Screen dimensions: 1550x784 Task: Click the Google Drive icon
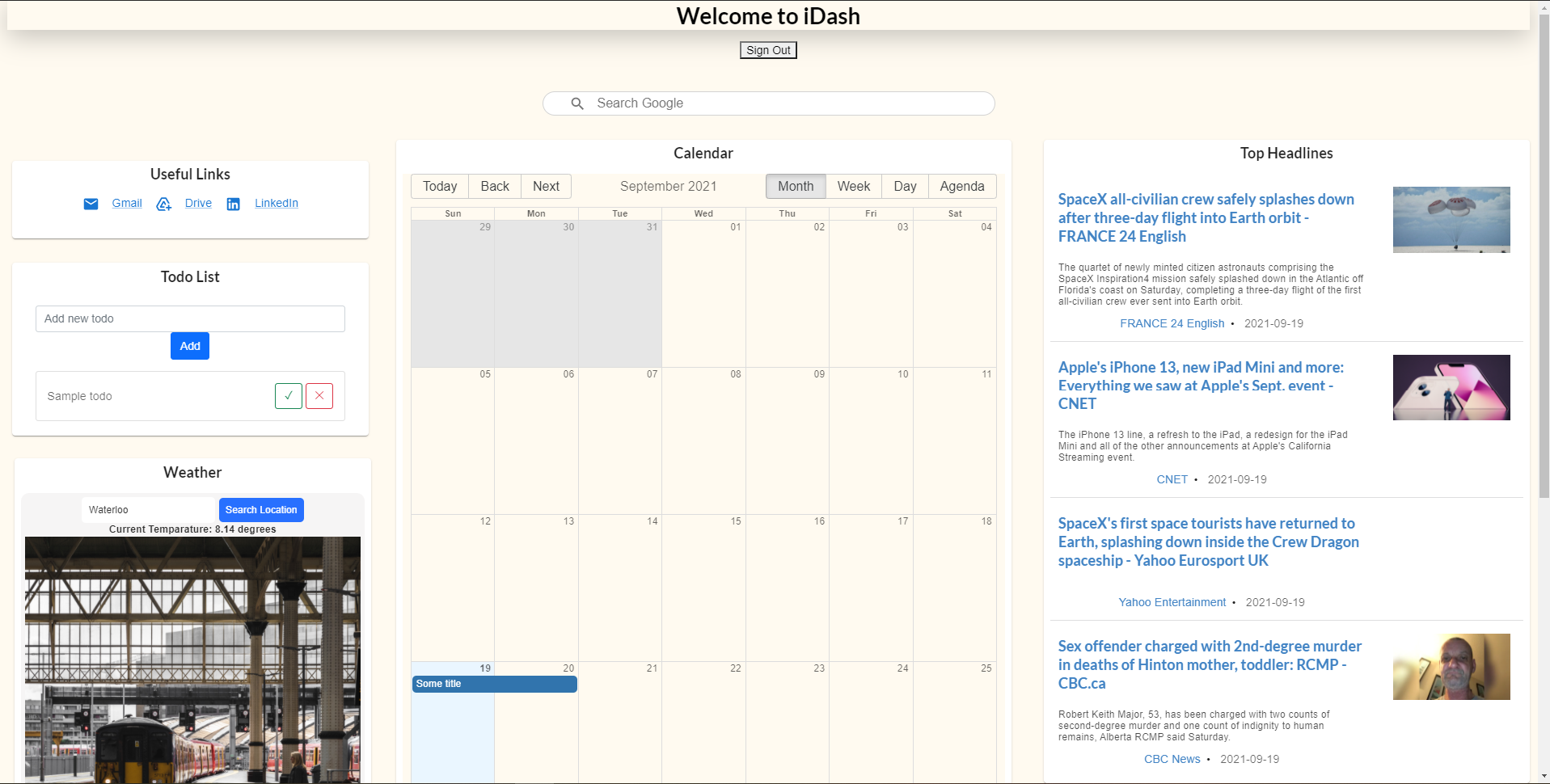163,204
